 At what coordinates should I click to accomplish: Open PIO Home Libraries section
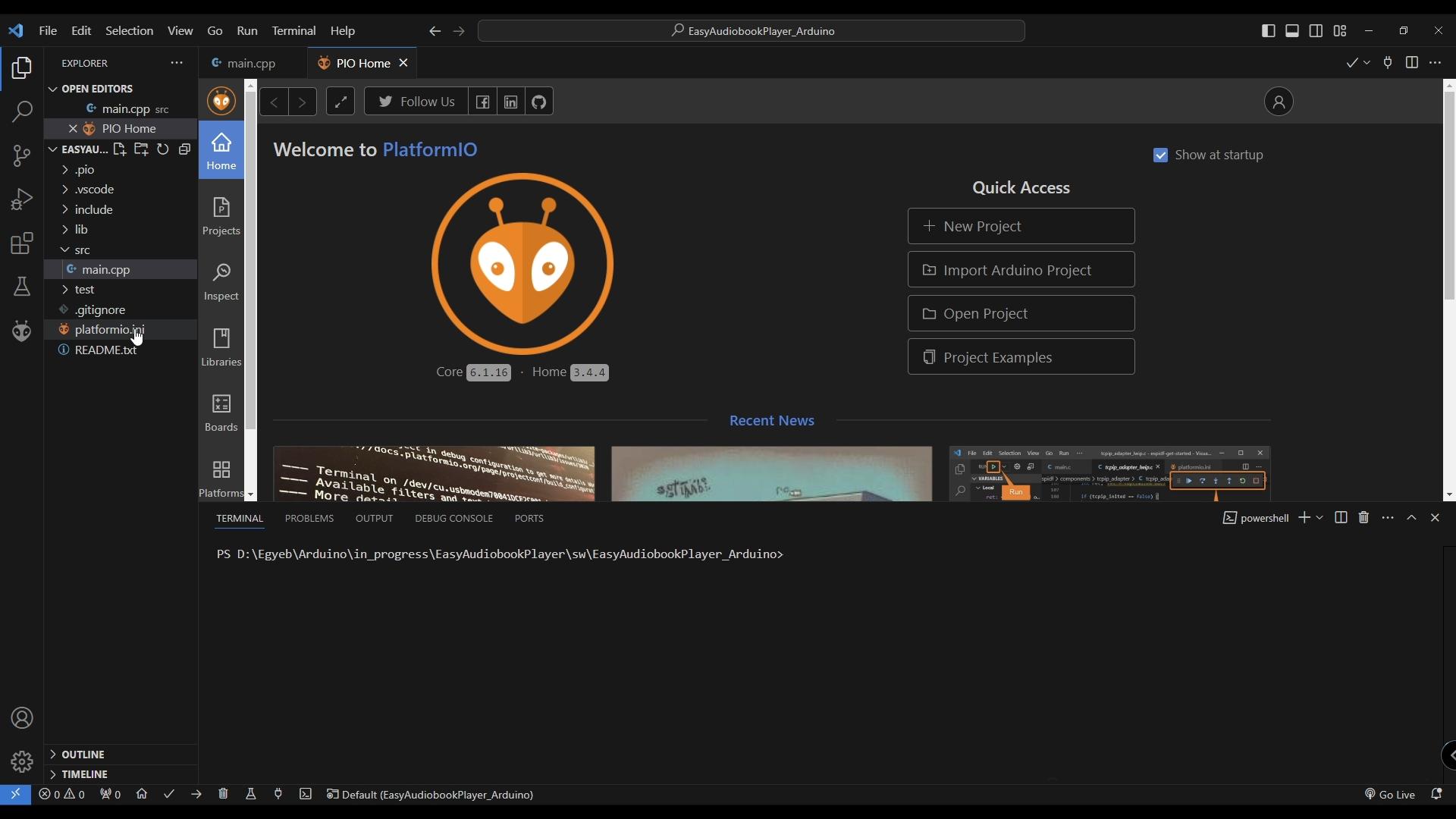tap(221, 347)
